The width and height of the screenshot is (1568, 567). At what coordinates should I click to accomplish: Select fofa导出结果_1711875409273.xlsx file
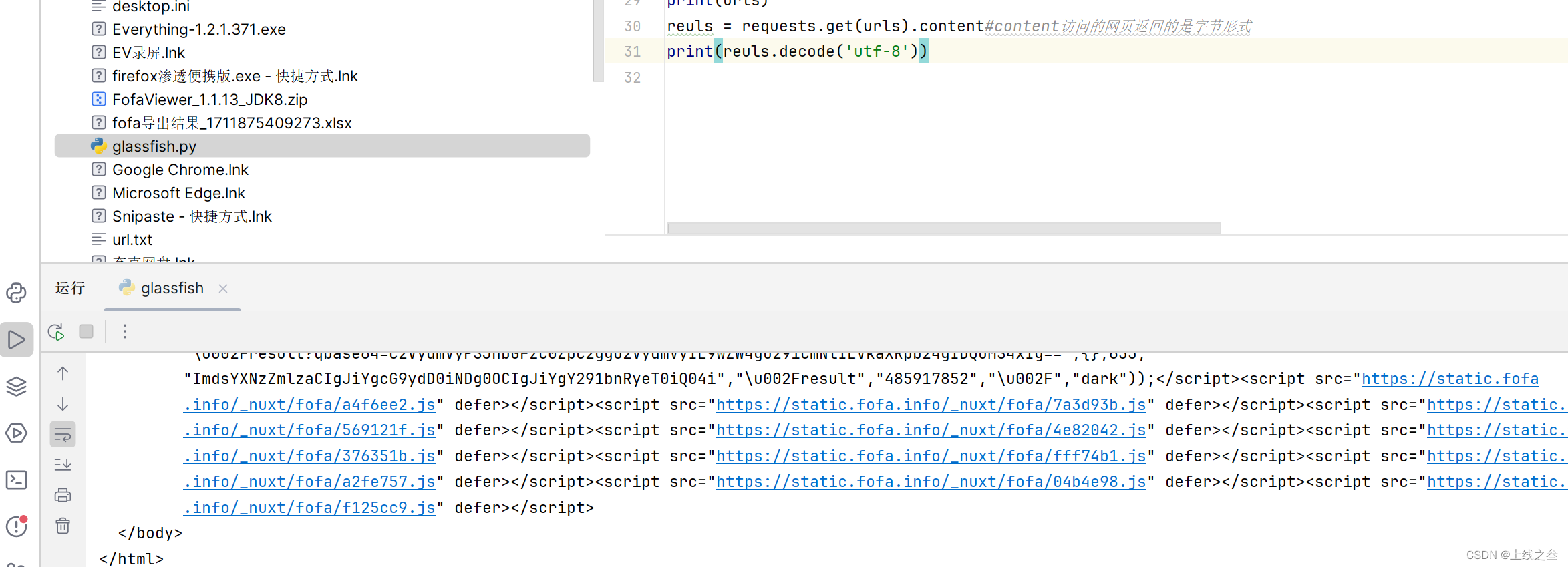[x=232, y=123]
